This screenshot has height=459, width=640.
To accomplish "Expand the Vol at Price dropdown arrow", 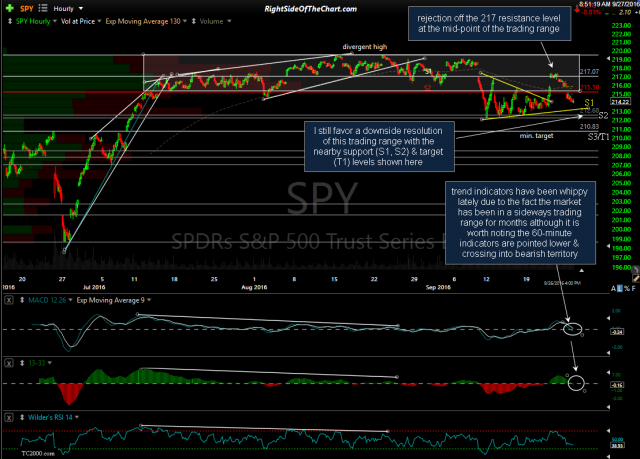I will 99,21.
